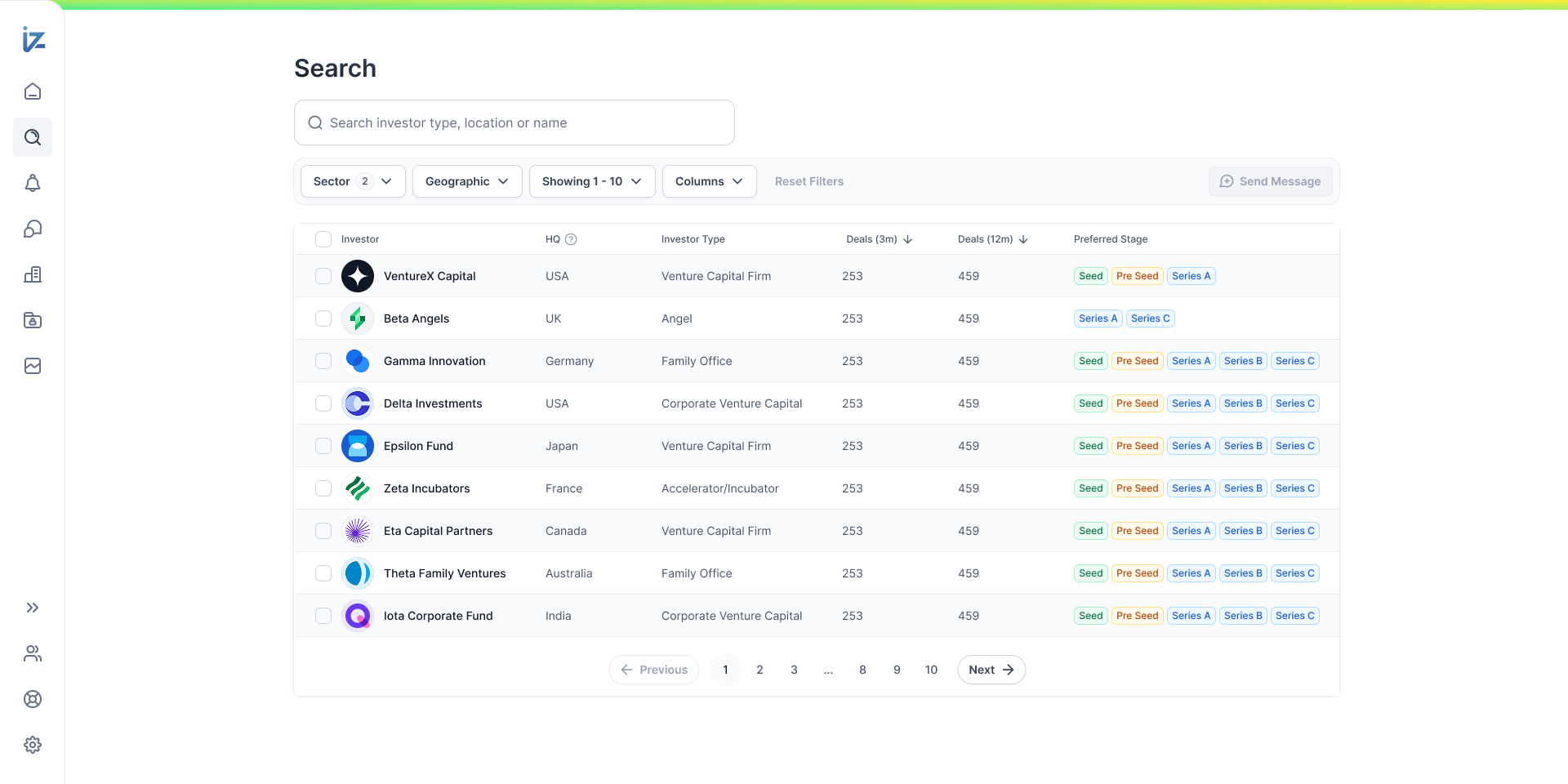Click the HQ help question icon

point(571,239)
